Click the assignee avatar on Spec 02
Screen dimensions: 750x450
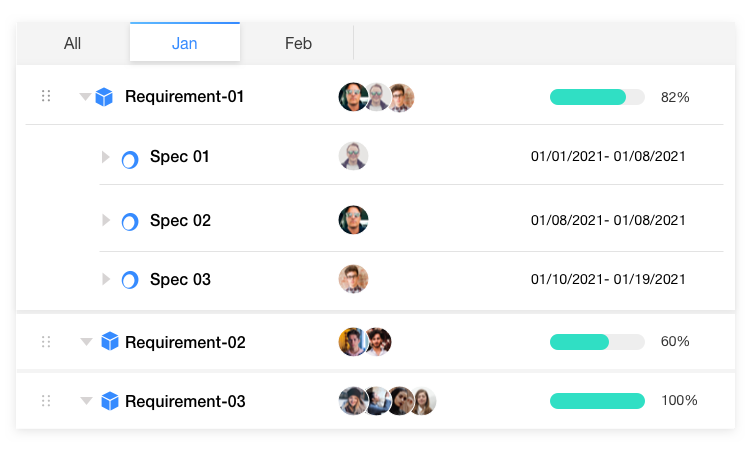pos(354,220)
